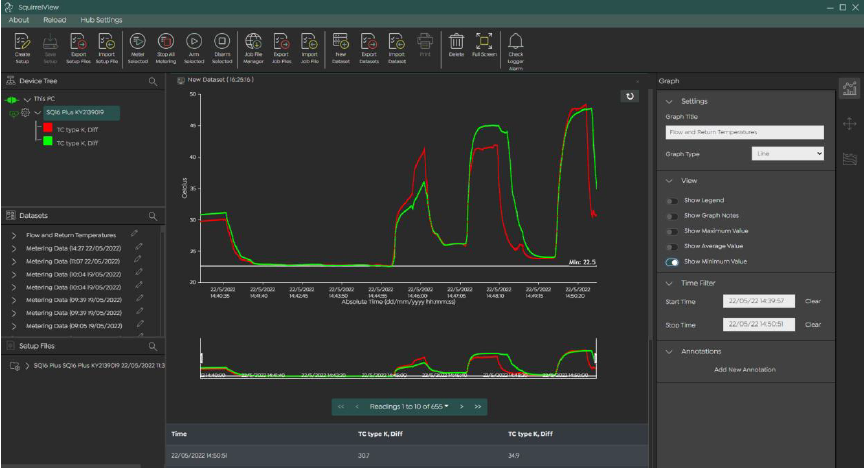Click the Create Setup toolbar icon
Screen dimensions: 865x468
pyautogui.click(x=23, y=41)
